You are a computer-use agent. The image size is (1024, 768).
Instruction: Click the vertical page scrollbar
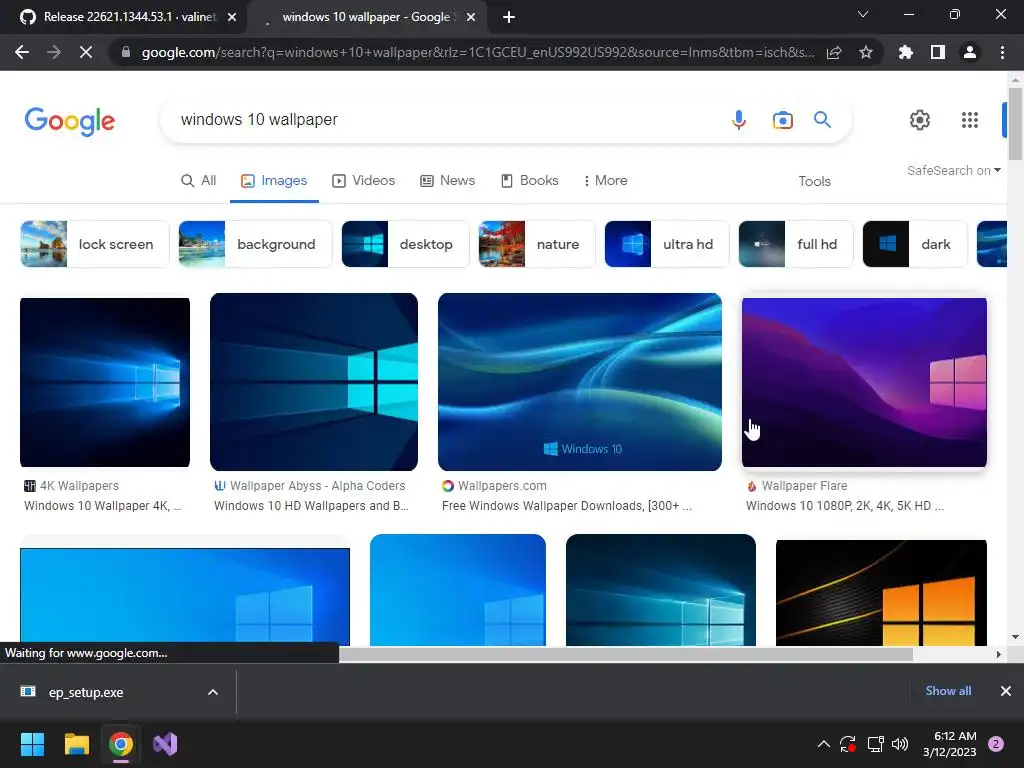[x=1015, y=124]
